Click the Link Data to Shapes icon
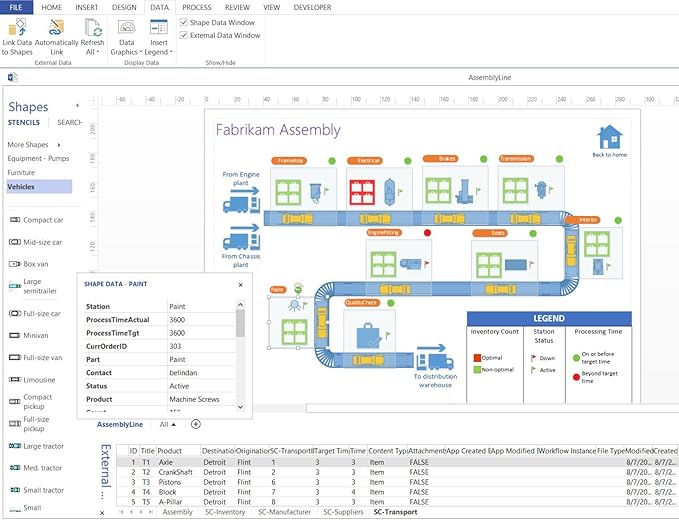The width and height of the screenshot is (679, 520). click(17, 27)
